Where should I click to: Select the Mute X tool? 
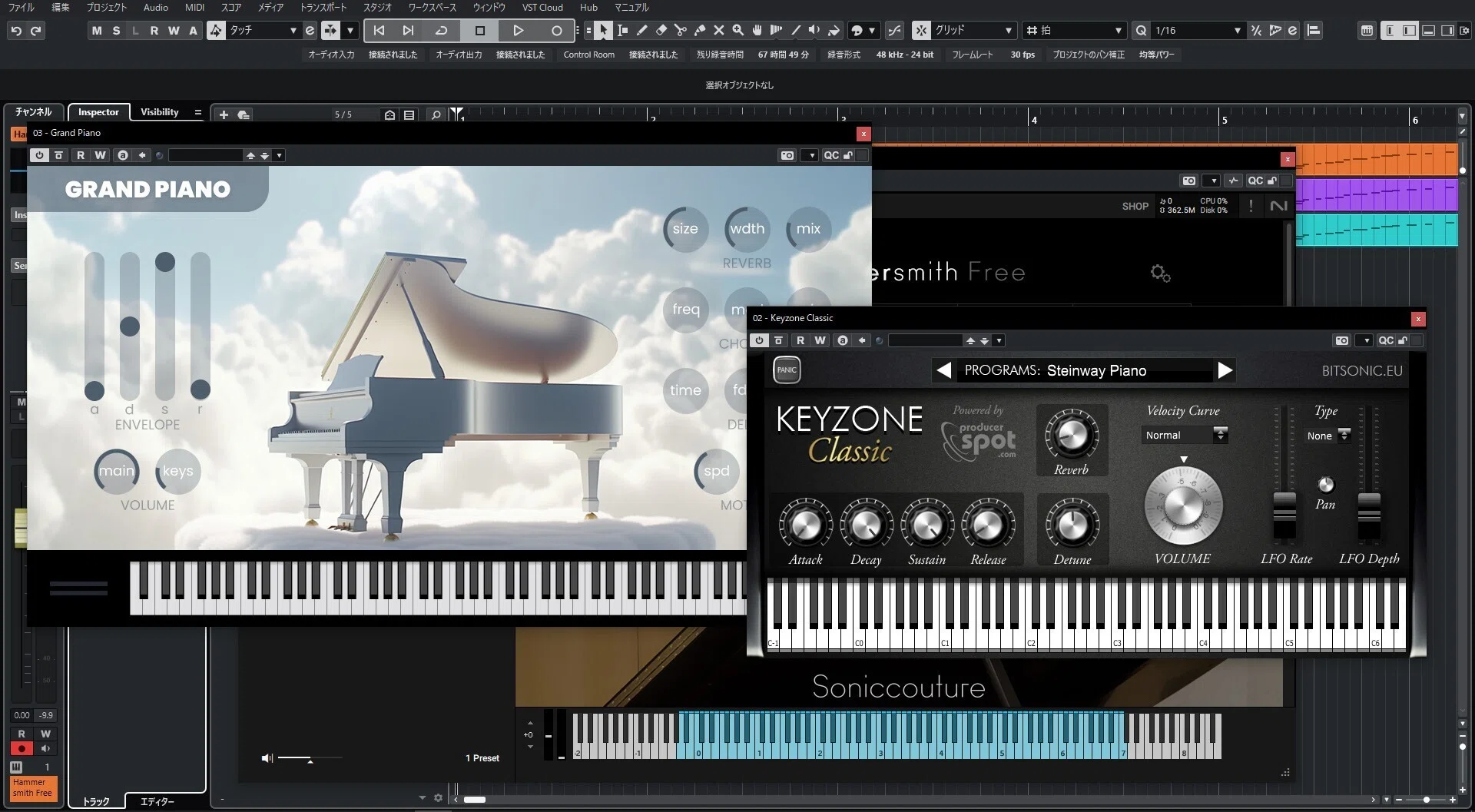[x=718, y=31]
